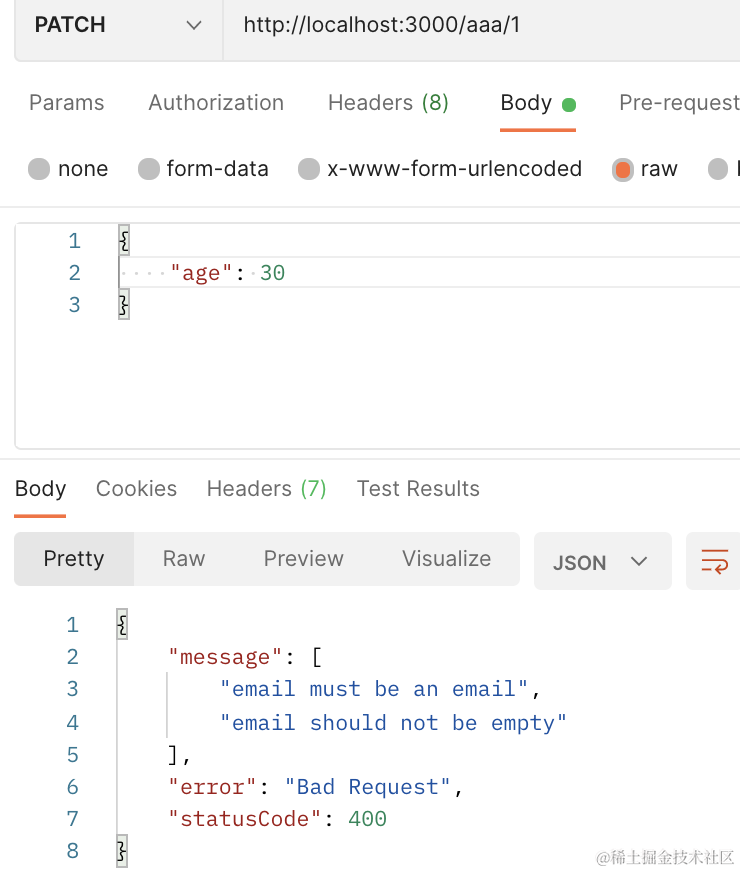Switch to the Authorization tab

(216, 103)
